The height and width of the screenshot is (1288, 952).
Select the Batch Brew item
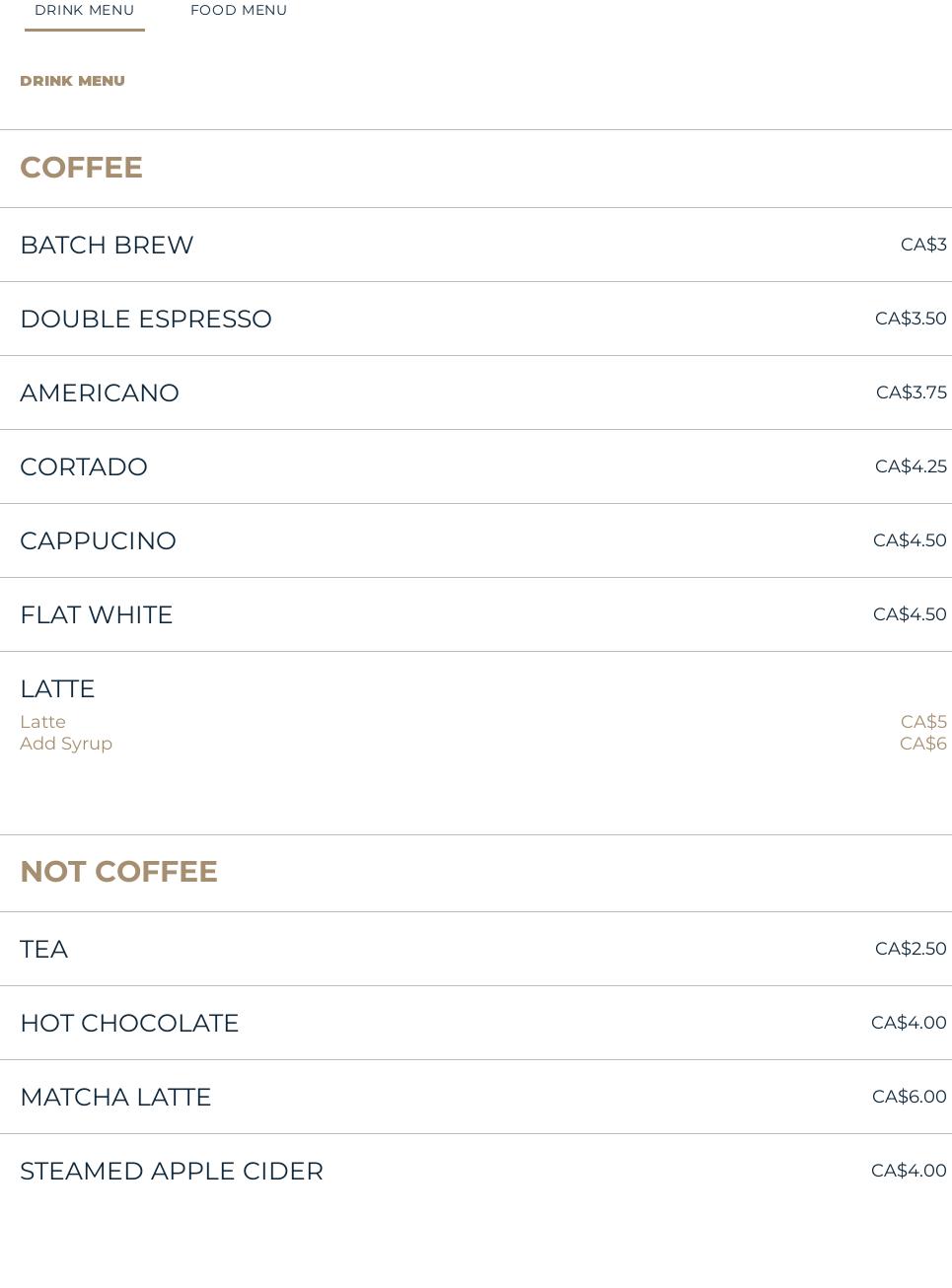(107, 245)
